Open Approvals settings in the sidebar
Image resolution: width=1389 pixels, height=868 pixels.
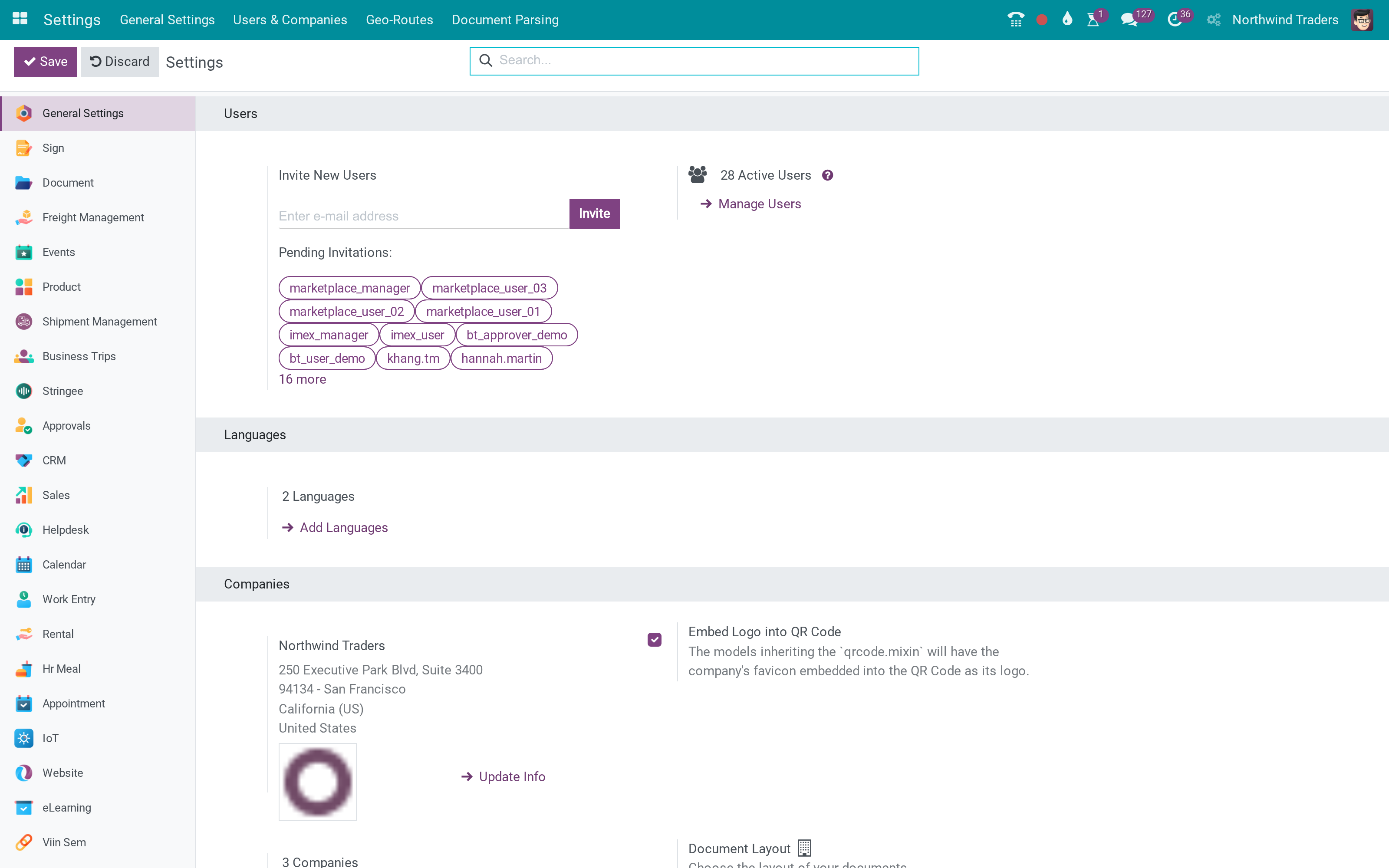[98, 426]
